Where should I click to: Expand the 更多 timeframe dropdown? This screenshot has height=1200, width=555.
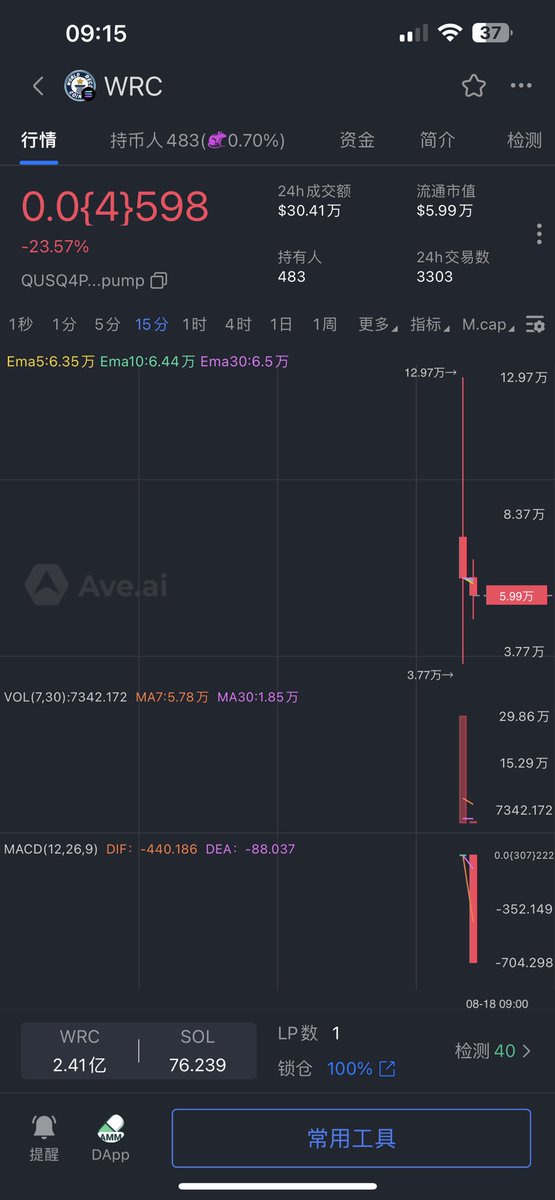(377, 324)
